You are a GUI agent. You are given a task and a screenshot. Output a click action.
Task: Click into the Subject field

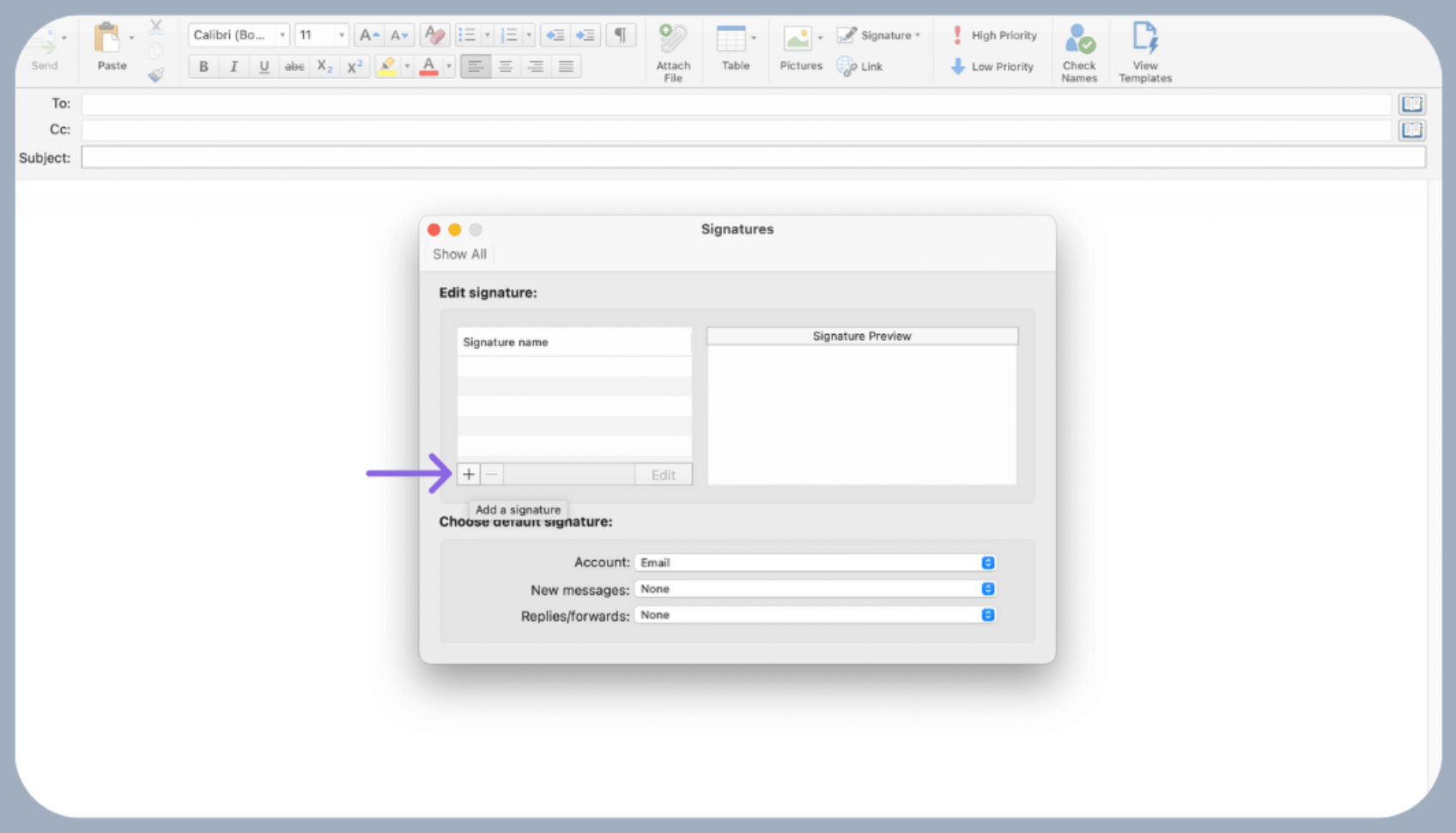(753, 158)
